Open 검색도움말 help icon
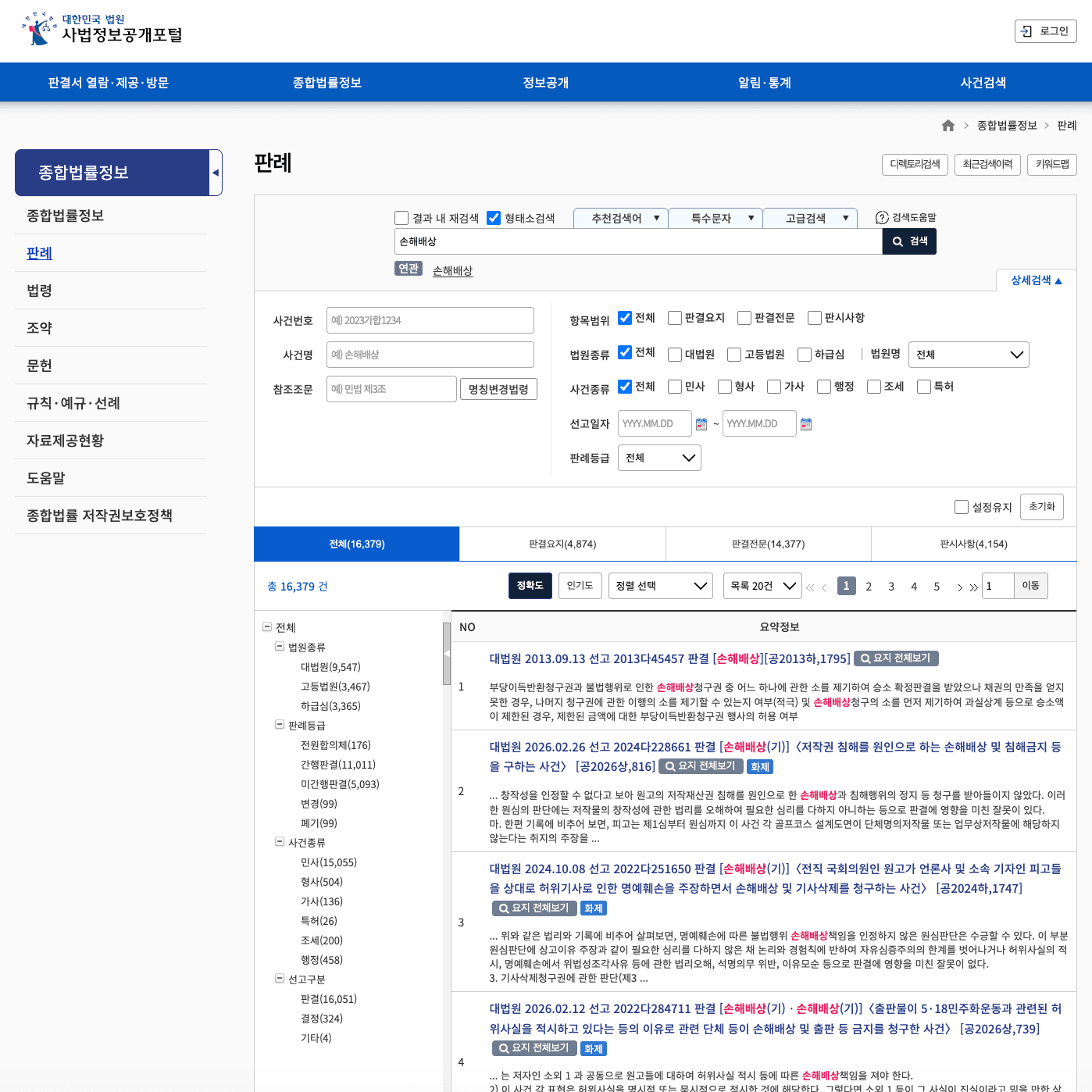The width and height of the screenshot is (1092, 1092). [x=882, y=218]
